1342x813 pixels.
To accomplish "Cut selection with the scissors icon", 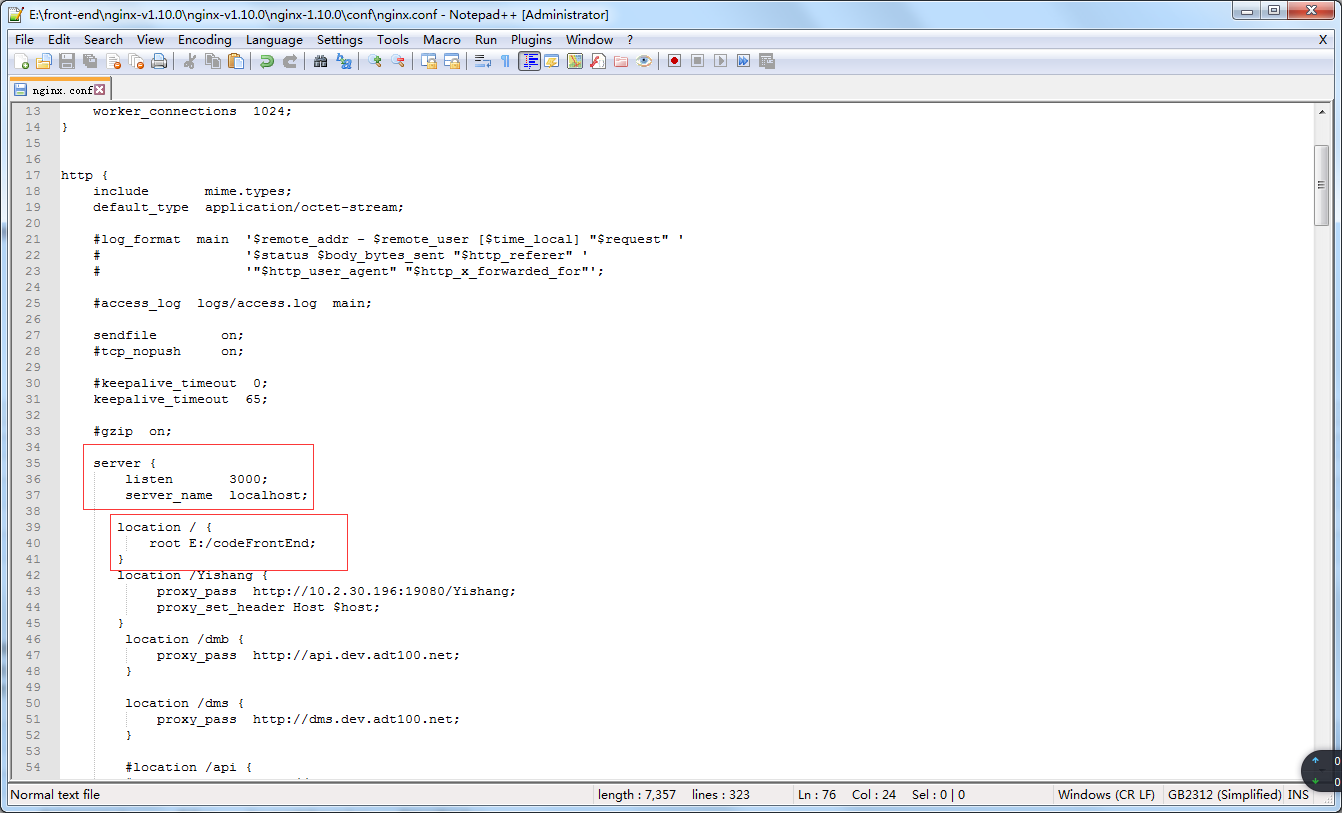I will click(190, 61).
